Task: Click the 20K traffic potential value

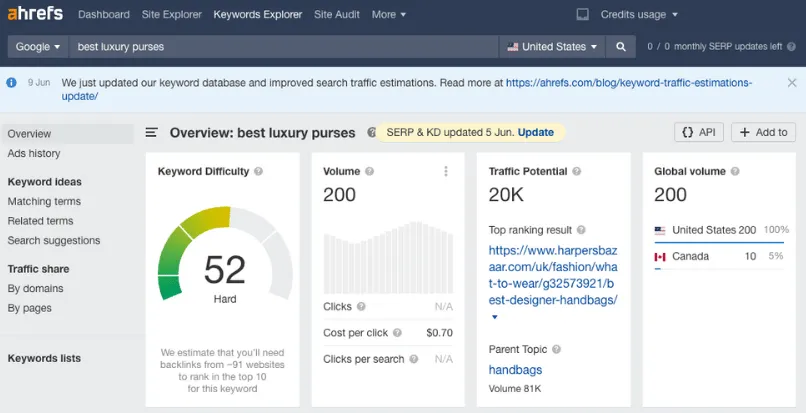Action: click(506, 194)
